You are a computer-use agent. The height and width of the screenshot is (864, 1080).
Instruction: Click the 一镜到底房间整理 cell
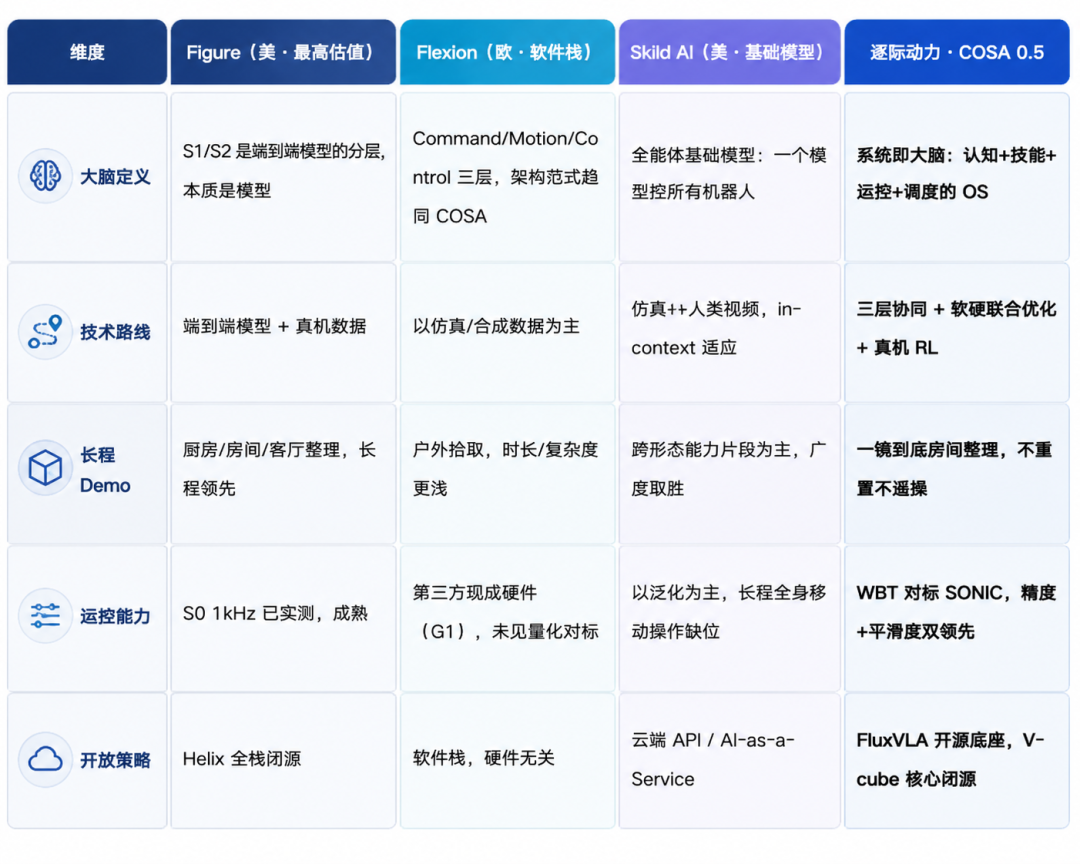[957, 474]
